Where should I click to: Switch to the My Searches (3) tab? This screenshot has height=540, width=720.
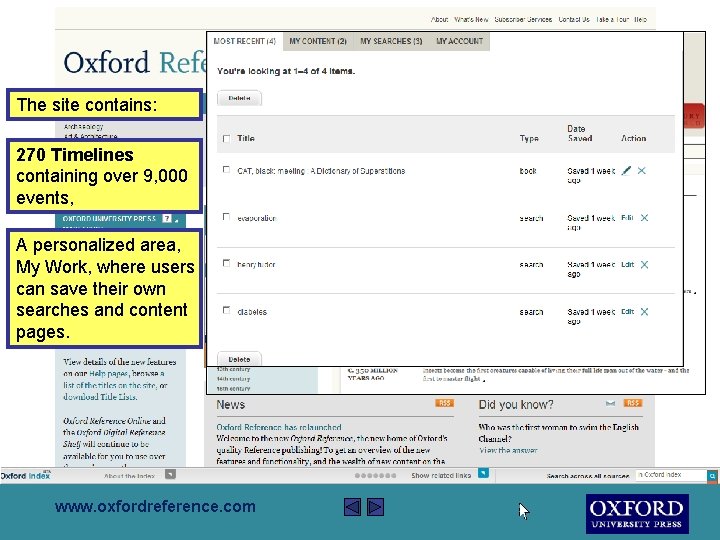[x=391, y=41]
